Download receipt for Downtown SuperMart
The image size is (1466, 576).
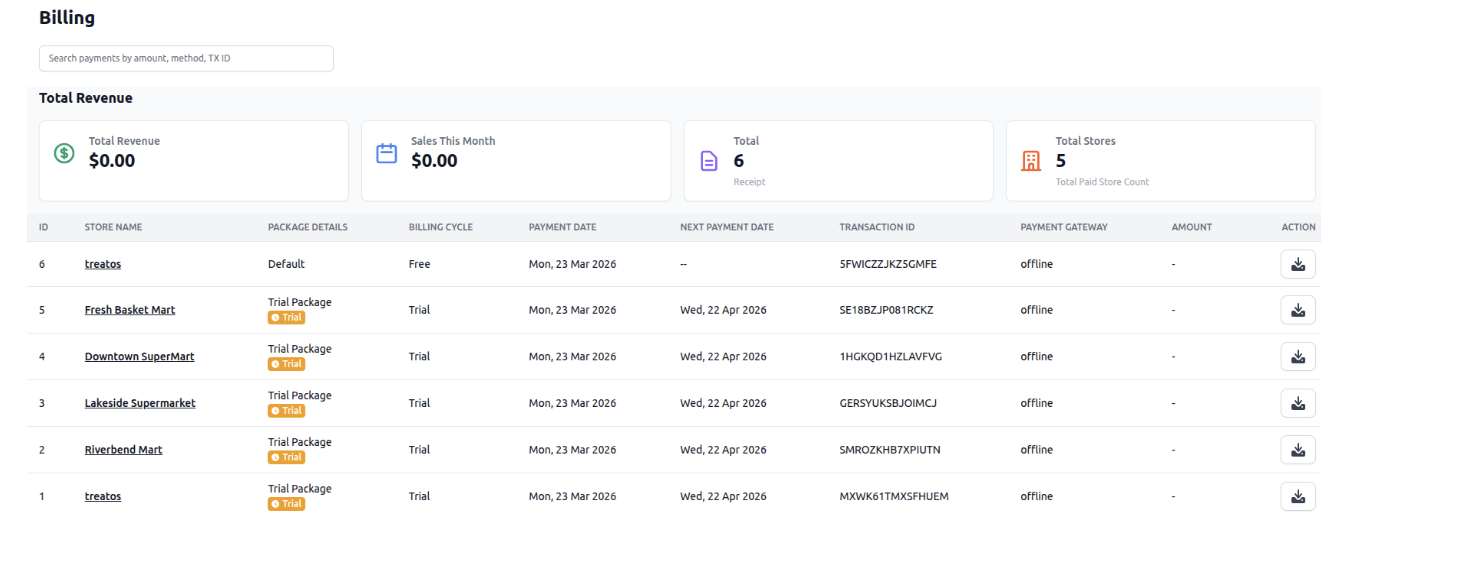point(1298,357)
